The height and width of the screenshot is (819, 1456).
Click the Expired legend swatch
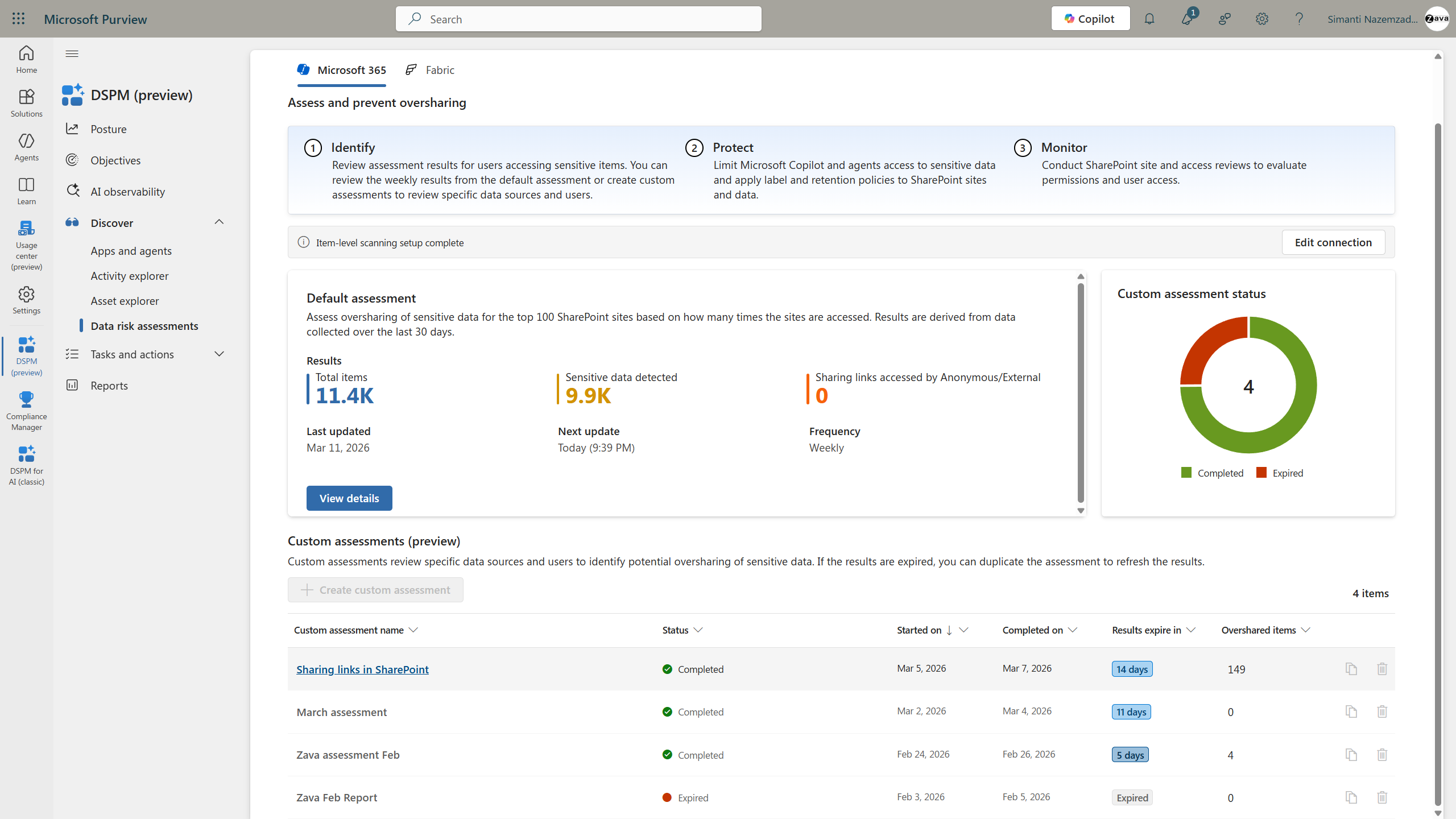(x=1261, y=473)
